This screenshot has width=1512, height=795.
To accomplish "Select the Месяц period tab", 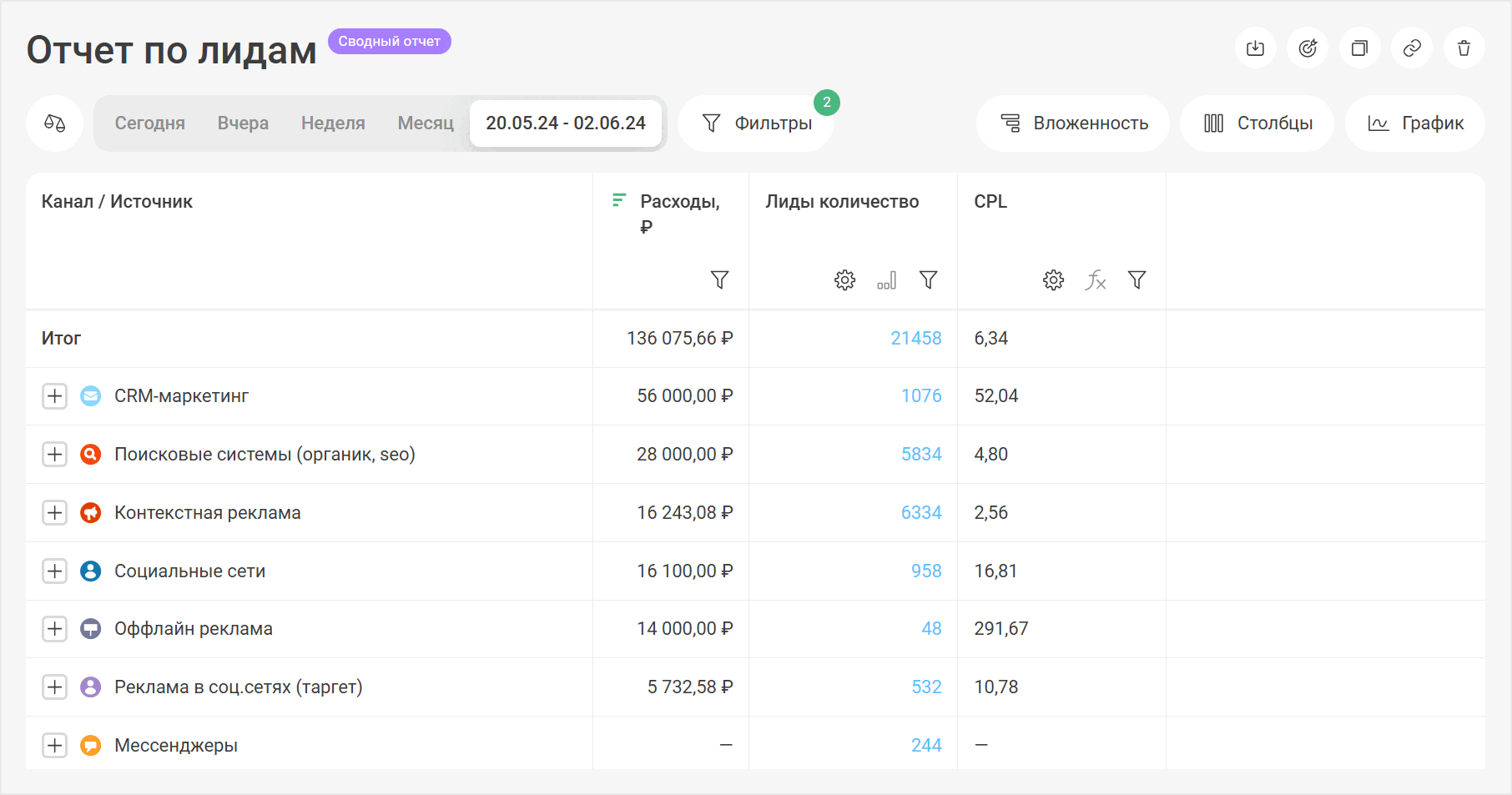I will (426, 123).
